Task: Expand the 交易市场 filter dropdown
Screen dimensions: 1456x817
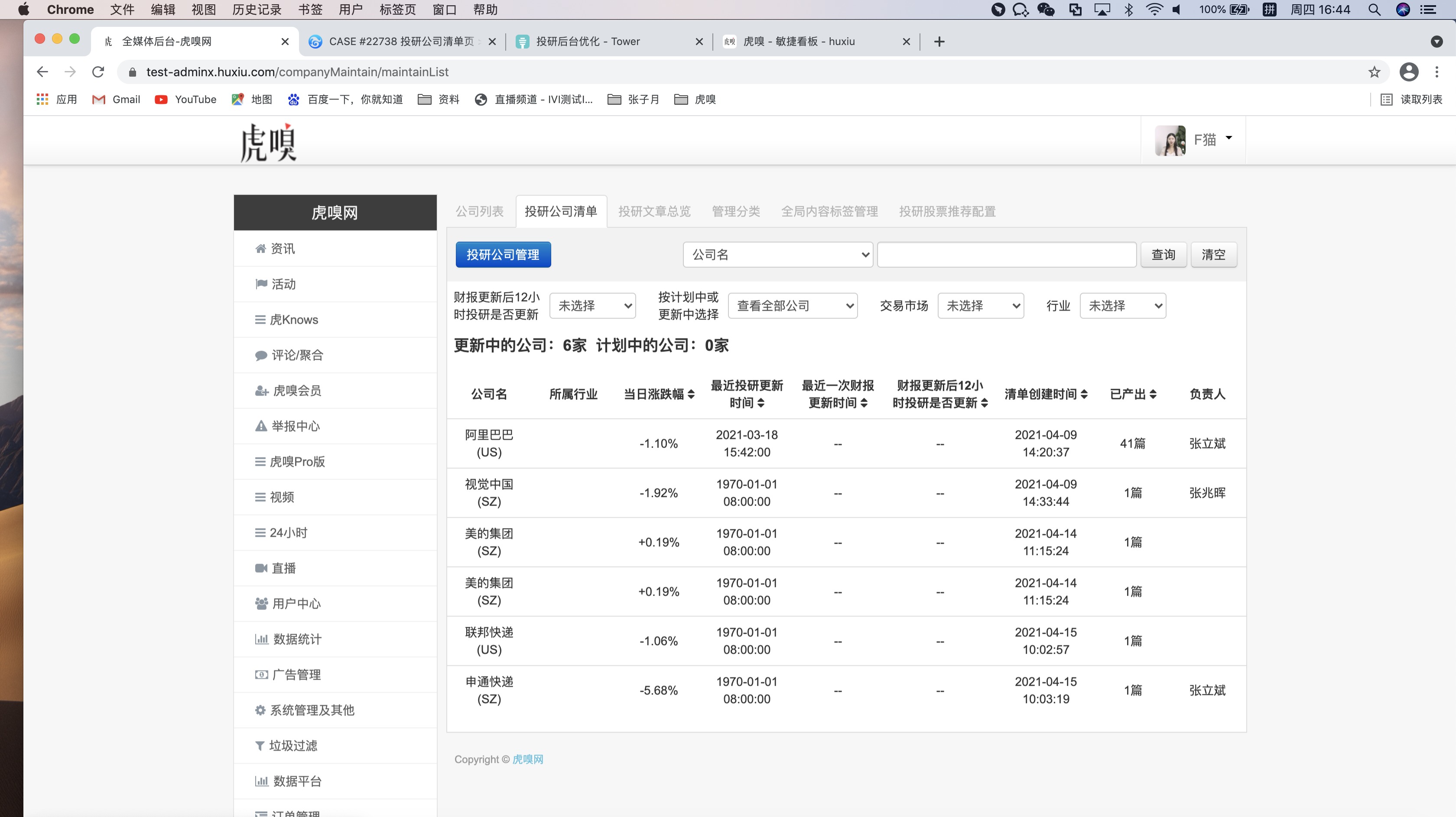Action: pyautogui.click(x=981, y=306)
